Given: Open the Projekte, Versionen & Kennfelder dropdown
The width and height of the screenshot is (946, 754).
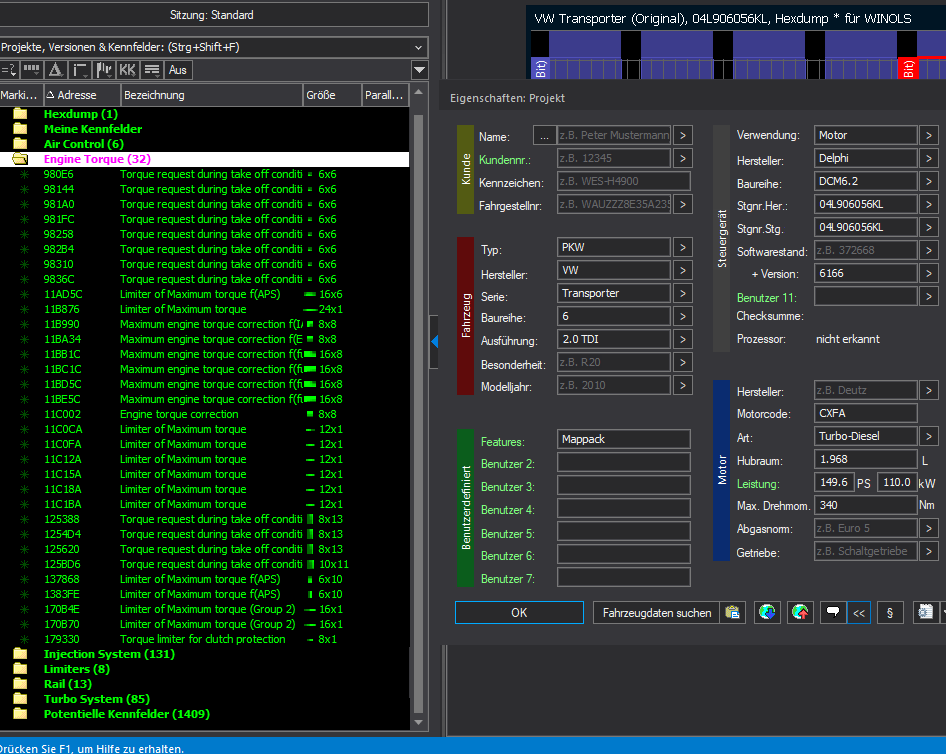Looking at the screenshot, I should pyautogui.click(x=417, y=47).
